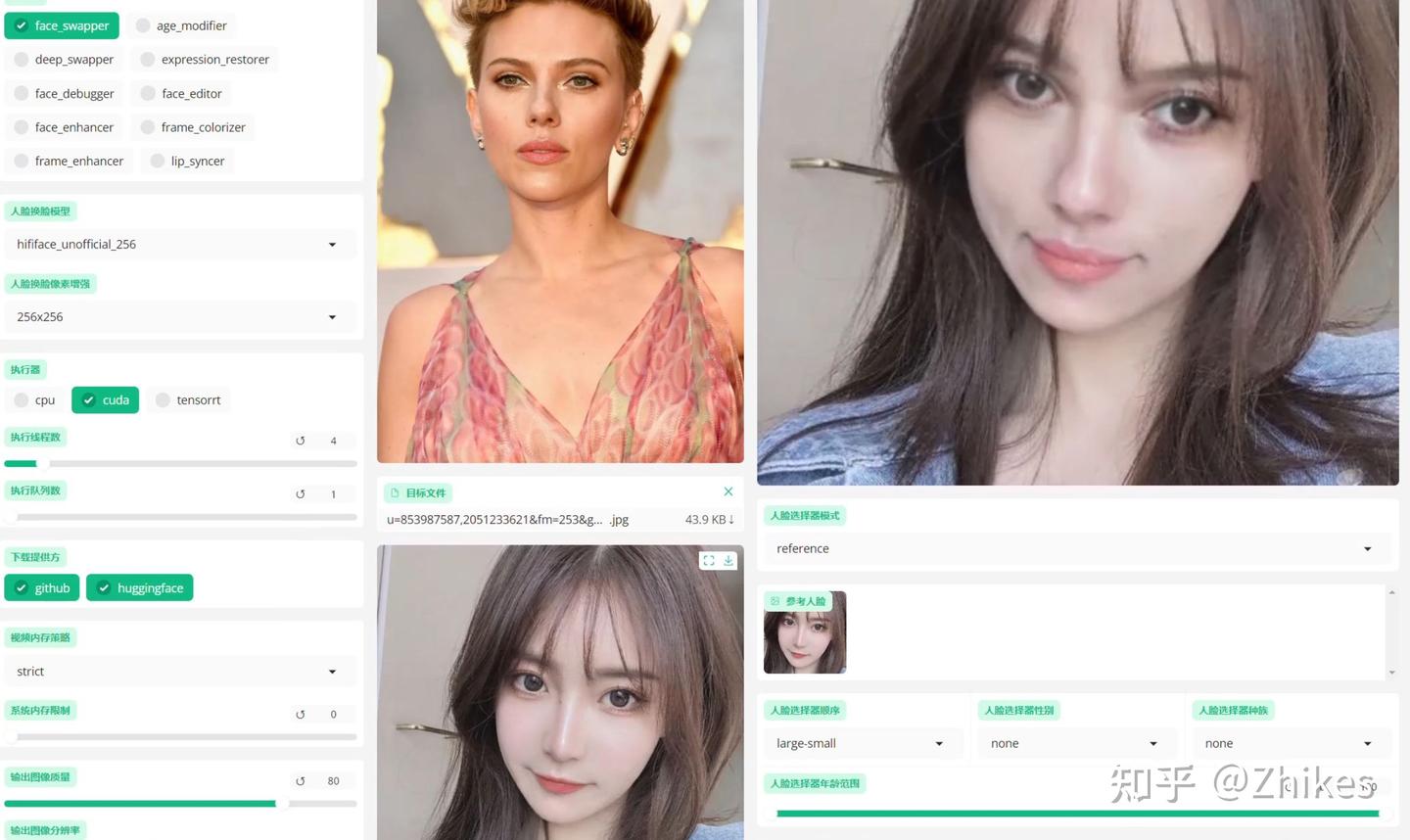This screenshot has width=1410, height=840.
Task: Reset the 执行线程数 value to default
Action: click(x=301, y=441)
